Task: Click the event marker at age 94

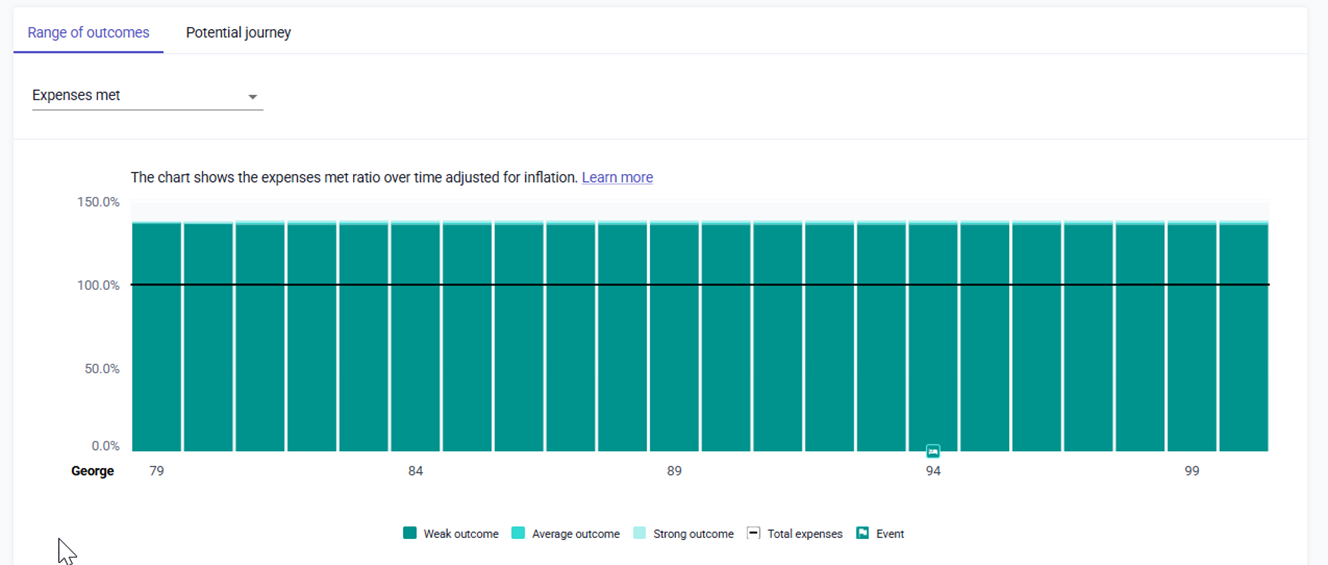Action: click(x=933, y=451)
